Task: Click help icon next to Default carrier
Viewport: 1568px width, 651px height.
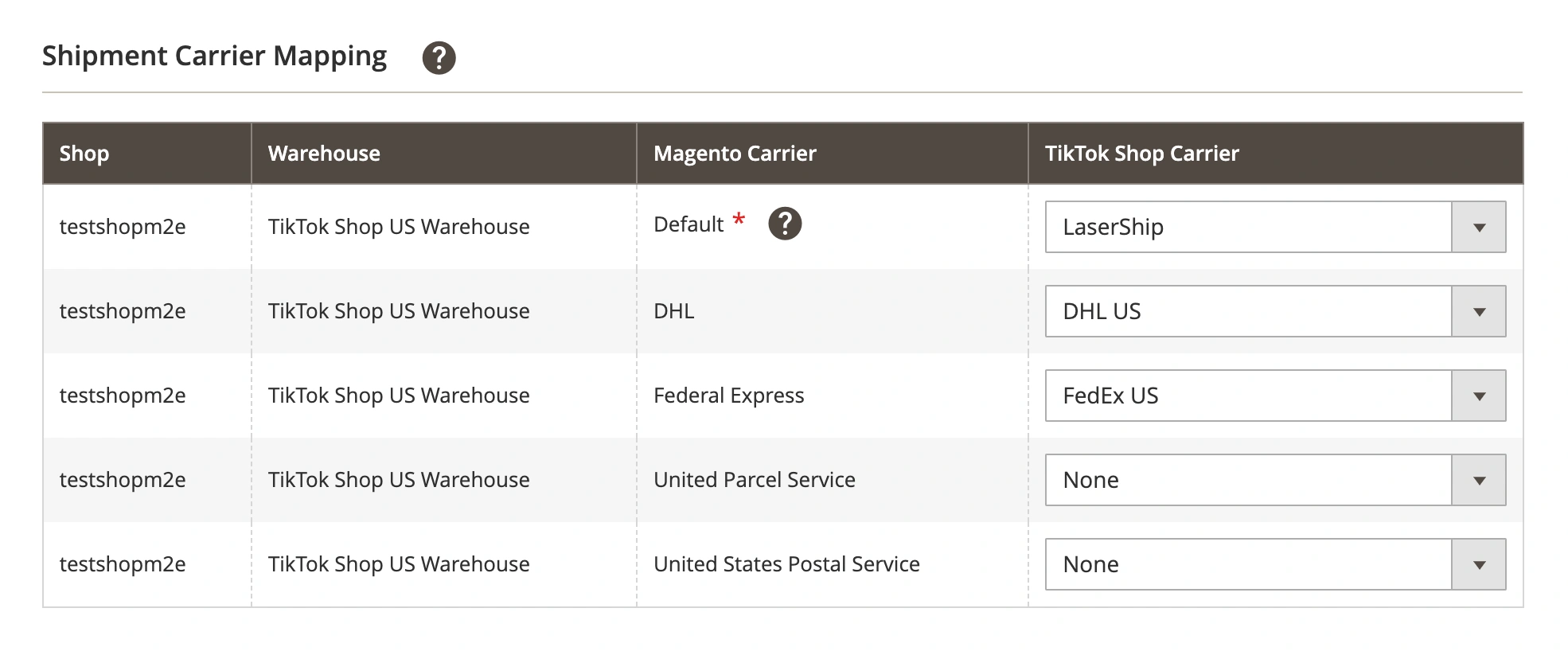Action: (784, 224)
